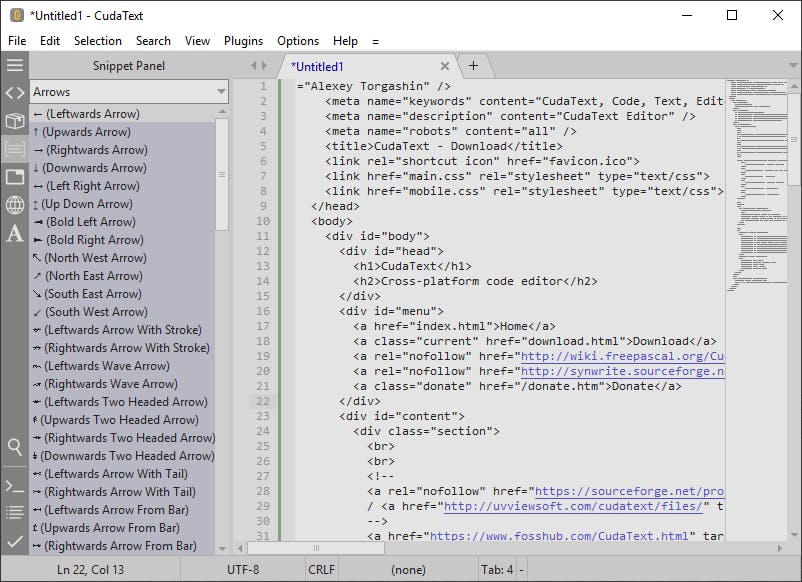Open the Search magnifier icon in sidebar

pos(14,447)
